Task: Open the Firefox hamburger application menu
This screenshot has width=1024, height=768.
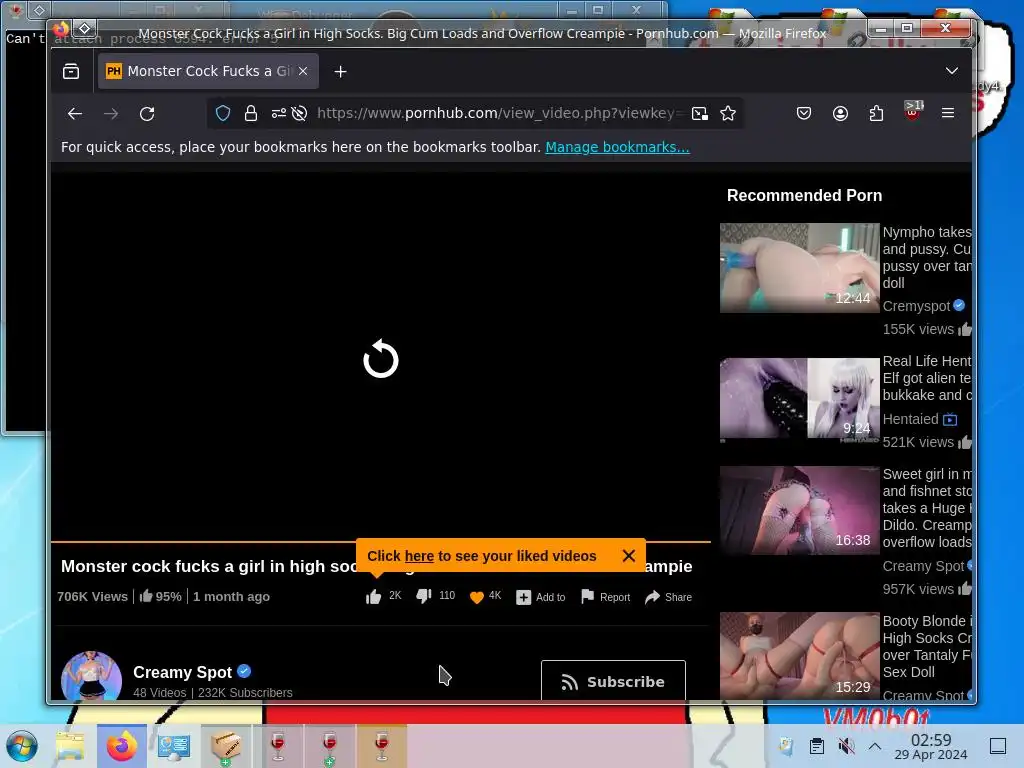Action: (948, 114)
